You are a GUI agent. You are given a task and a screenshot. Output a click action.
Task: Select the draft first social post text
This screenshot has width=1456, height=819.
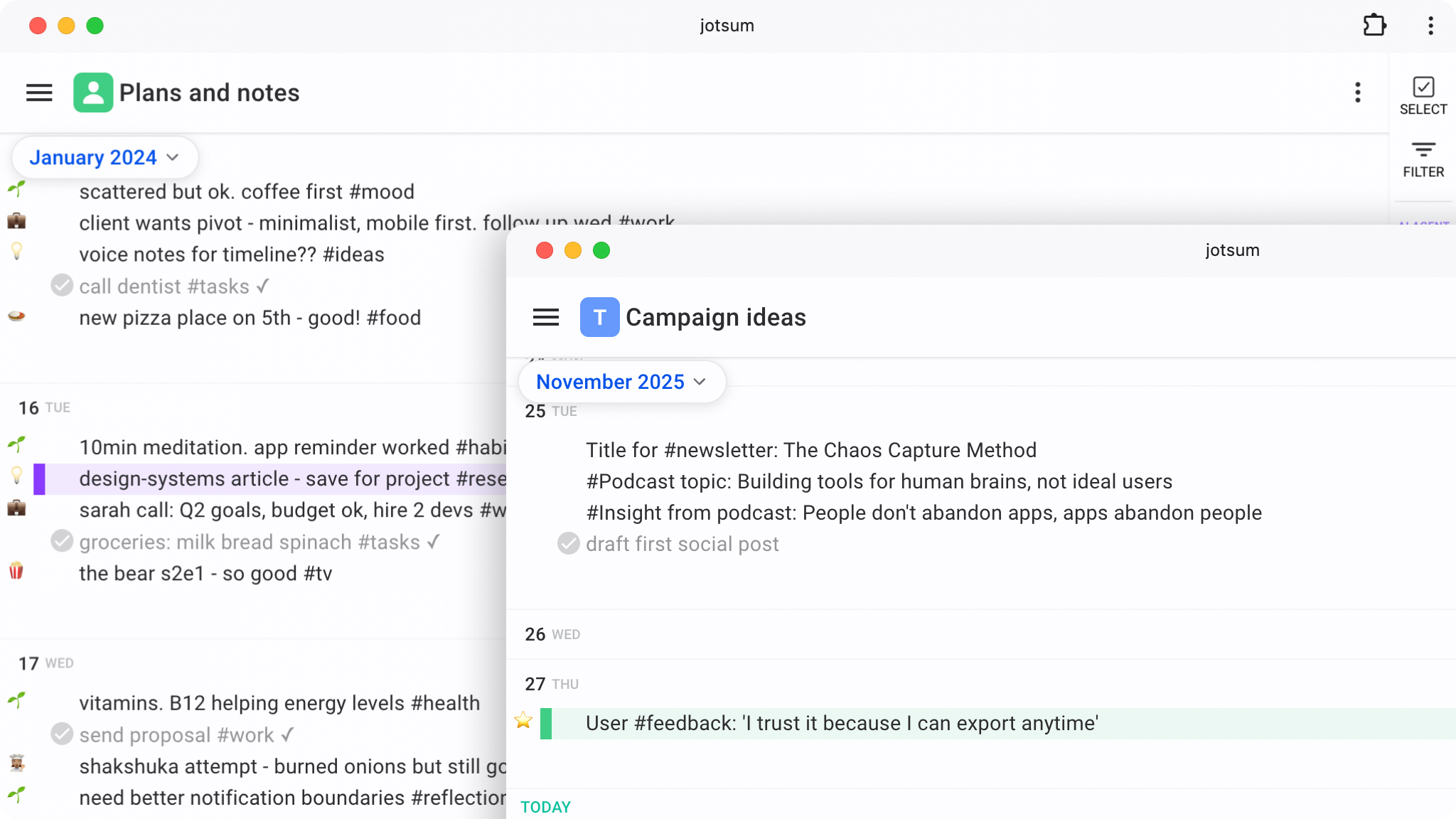click(682, 544)
